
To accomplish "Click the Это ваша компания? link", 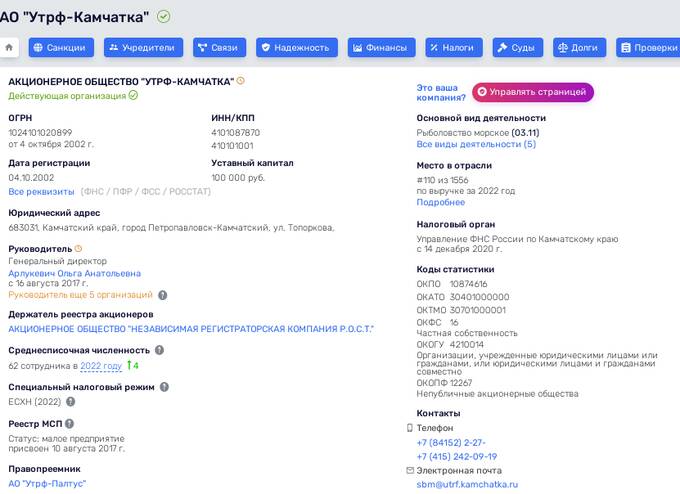I will 441,92.
